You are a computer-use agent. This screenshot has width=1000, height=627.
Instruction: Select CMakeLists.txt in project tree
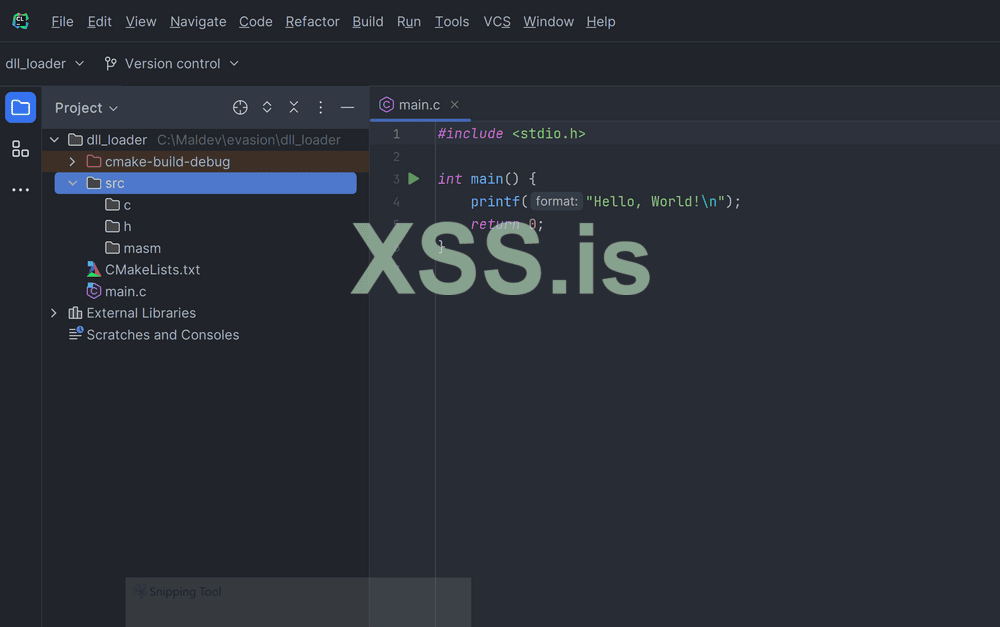point(152,270)
